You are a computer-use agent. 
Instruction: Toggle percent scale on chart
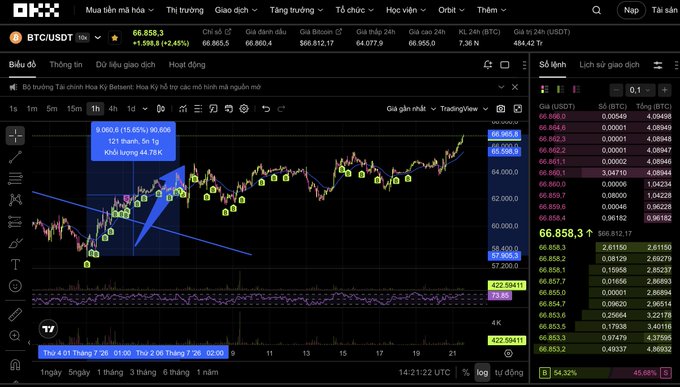click(x=466, y=372)
